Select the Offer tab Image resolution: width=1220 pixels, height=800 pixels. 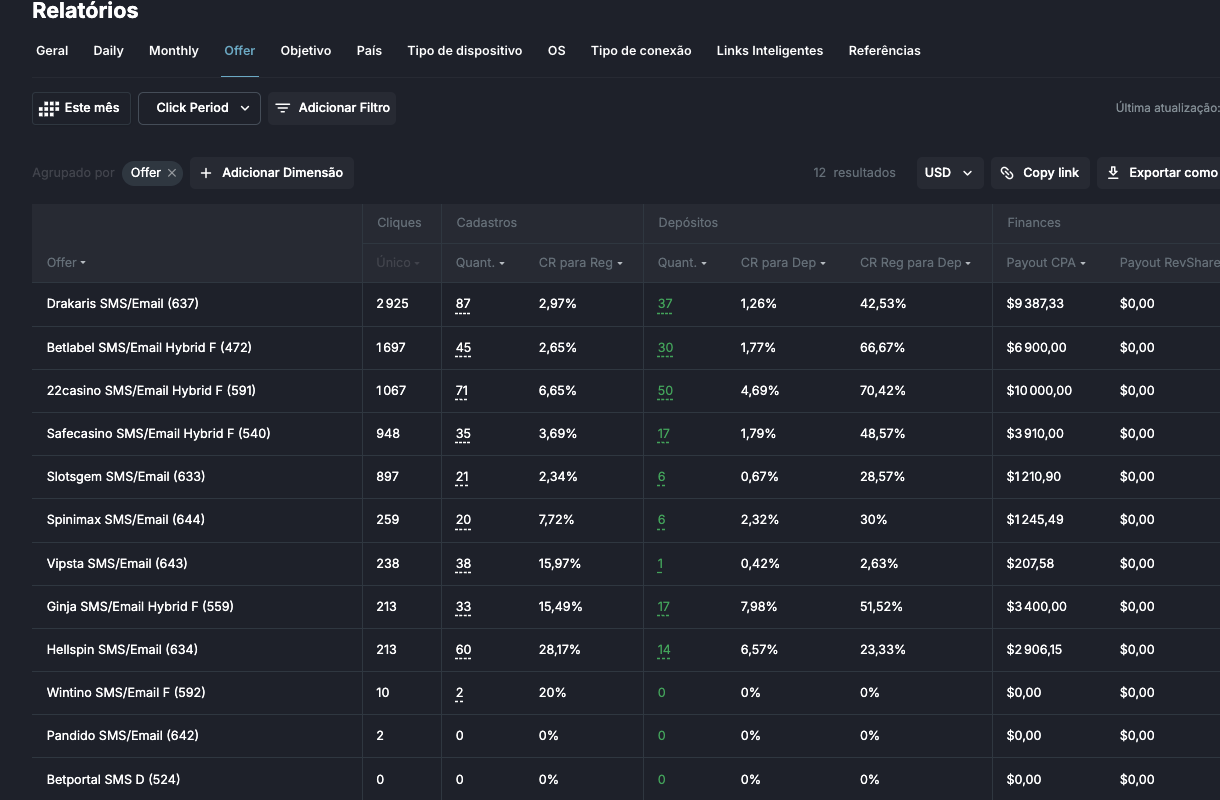pyautogui.click(x=240, y=51)
